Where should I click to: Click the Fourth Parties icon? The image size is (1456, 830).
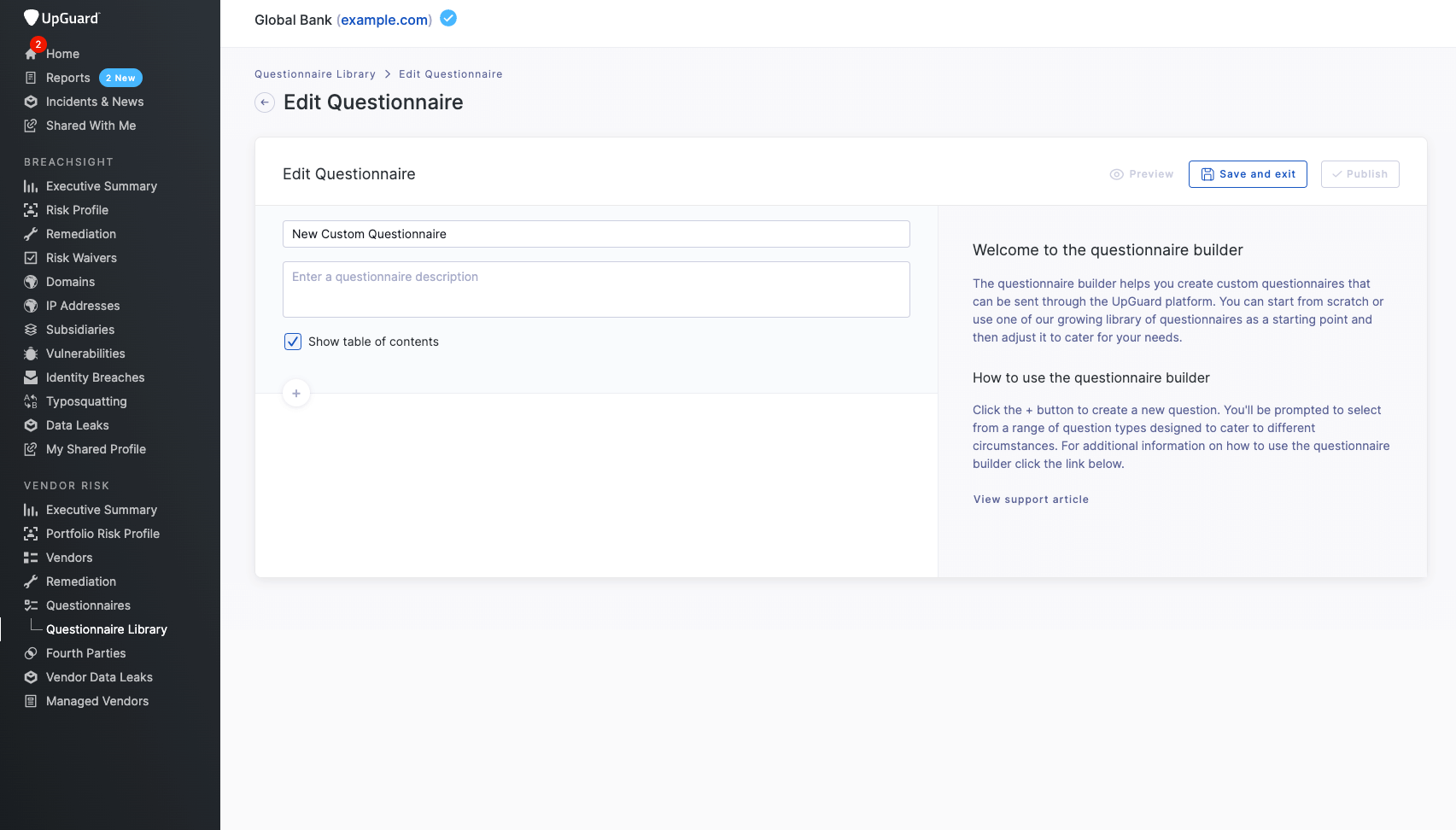click(x=31, y=653)
